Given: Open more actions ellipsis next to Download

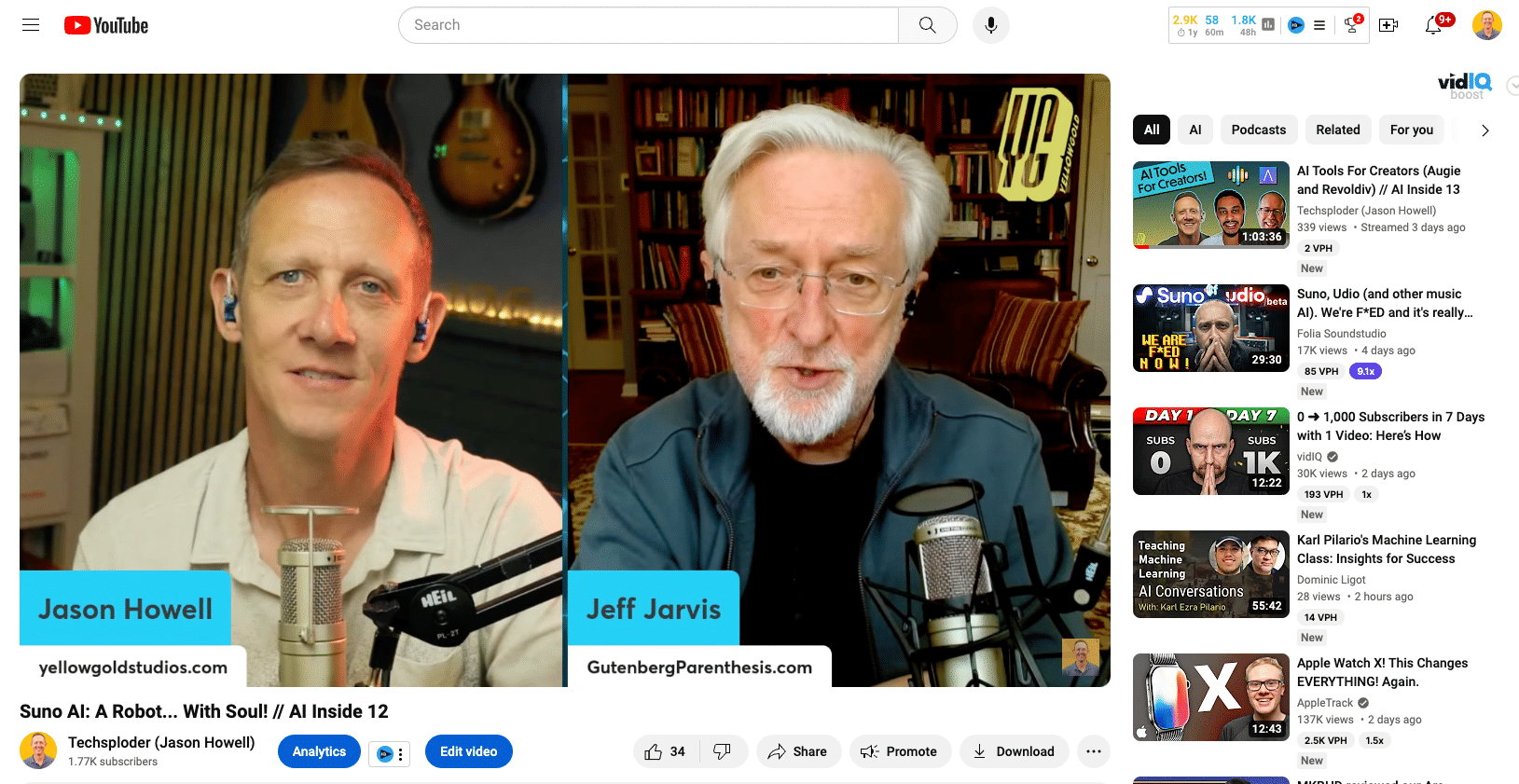Looking at the screenshot, I should tap(1093, 751).
